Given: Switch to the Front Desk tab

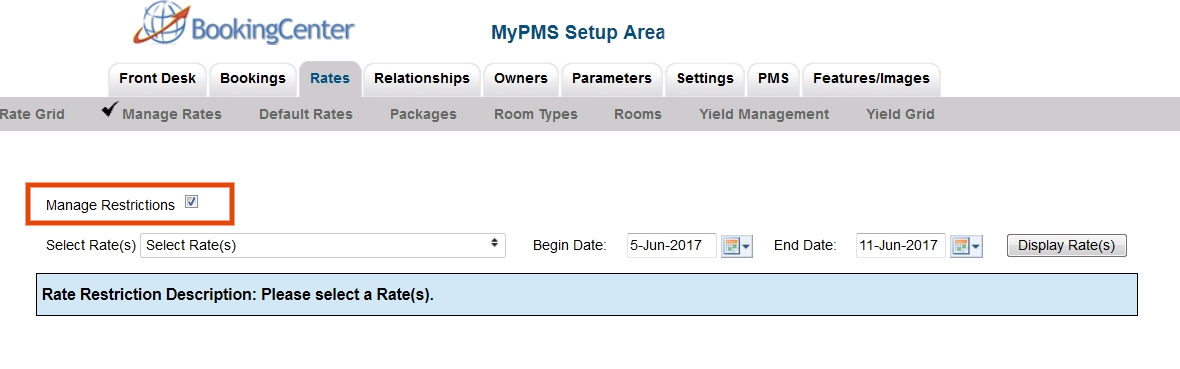Looking at the screenshot, I should 157,78.
